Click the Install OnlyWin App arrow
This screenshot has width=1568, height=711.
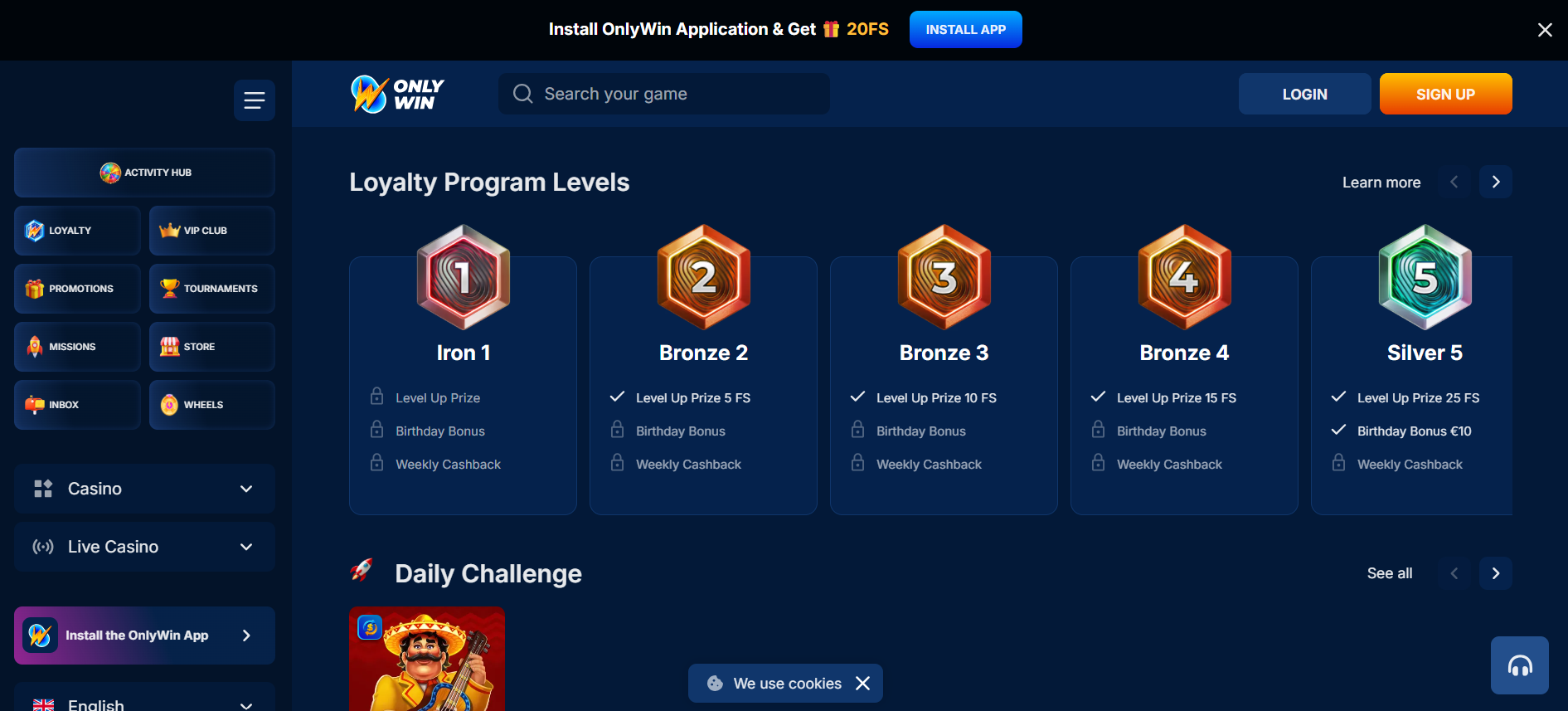[x=246, y=636]
